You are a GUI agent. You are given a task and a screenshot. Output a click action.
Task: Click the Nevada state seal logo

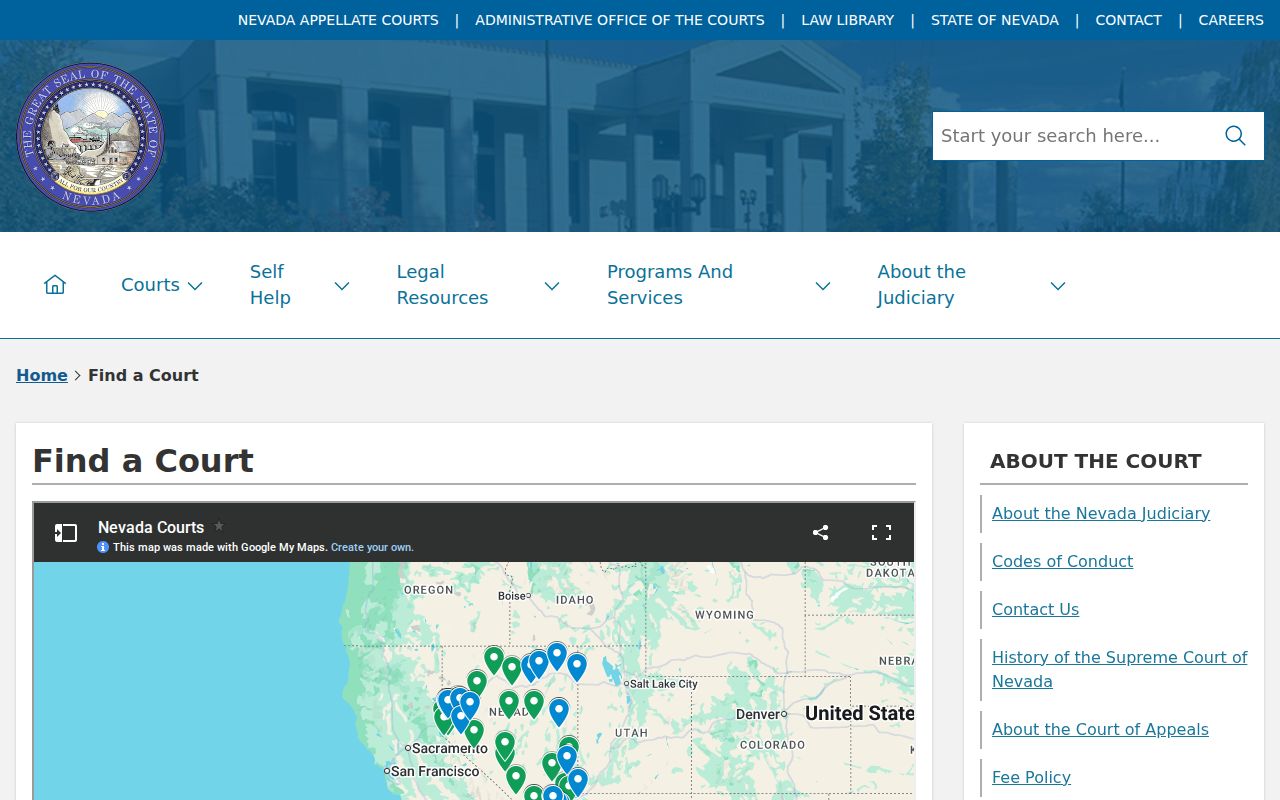coord(90,137)
